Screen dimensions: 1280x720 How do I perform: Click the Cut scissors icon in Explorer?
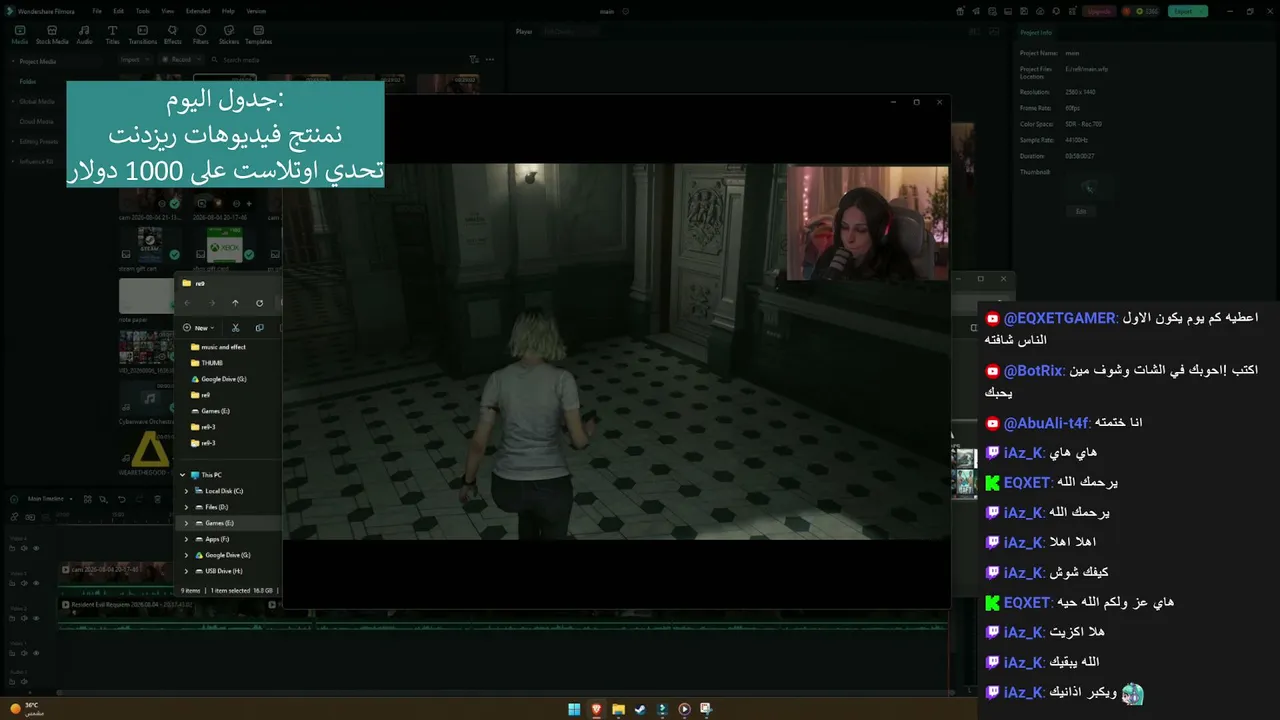[235, 328]
